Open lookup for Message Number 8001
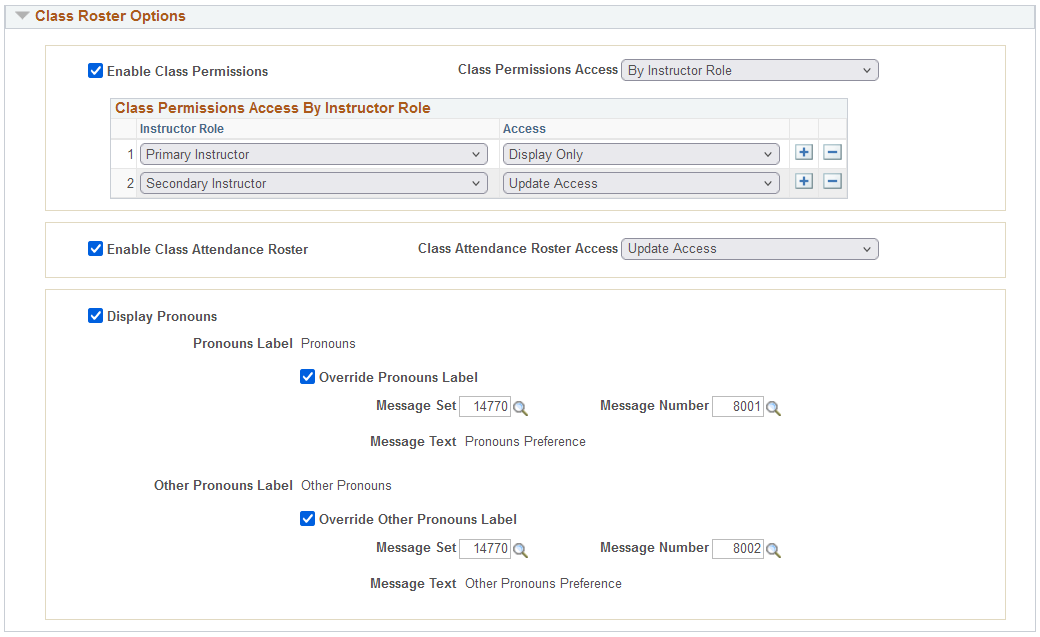1040x637 pixels. (x=773, y=408)
